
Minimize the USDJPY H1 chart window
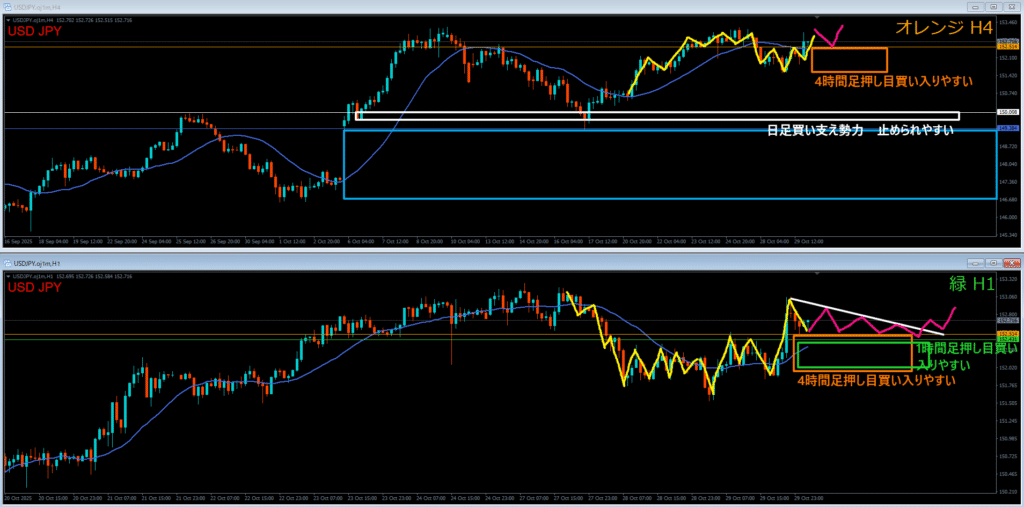[976, 264]
